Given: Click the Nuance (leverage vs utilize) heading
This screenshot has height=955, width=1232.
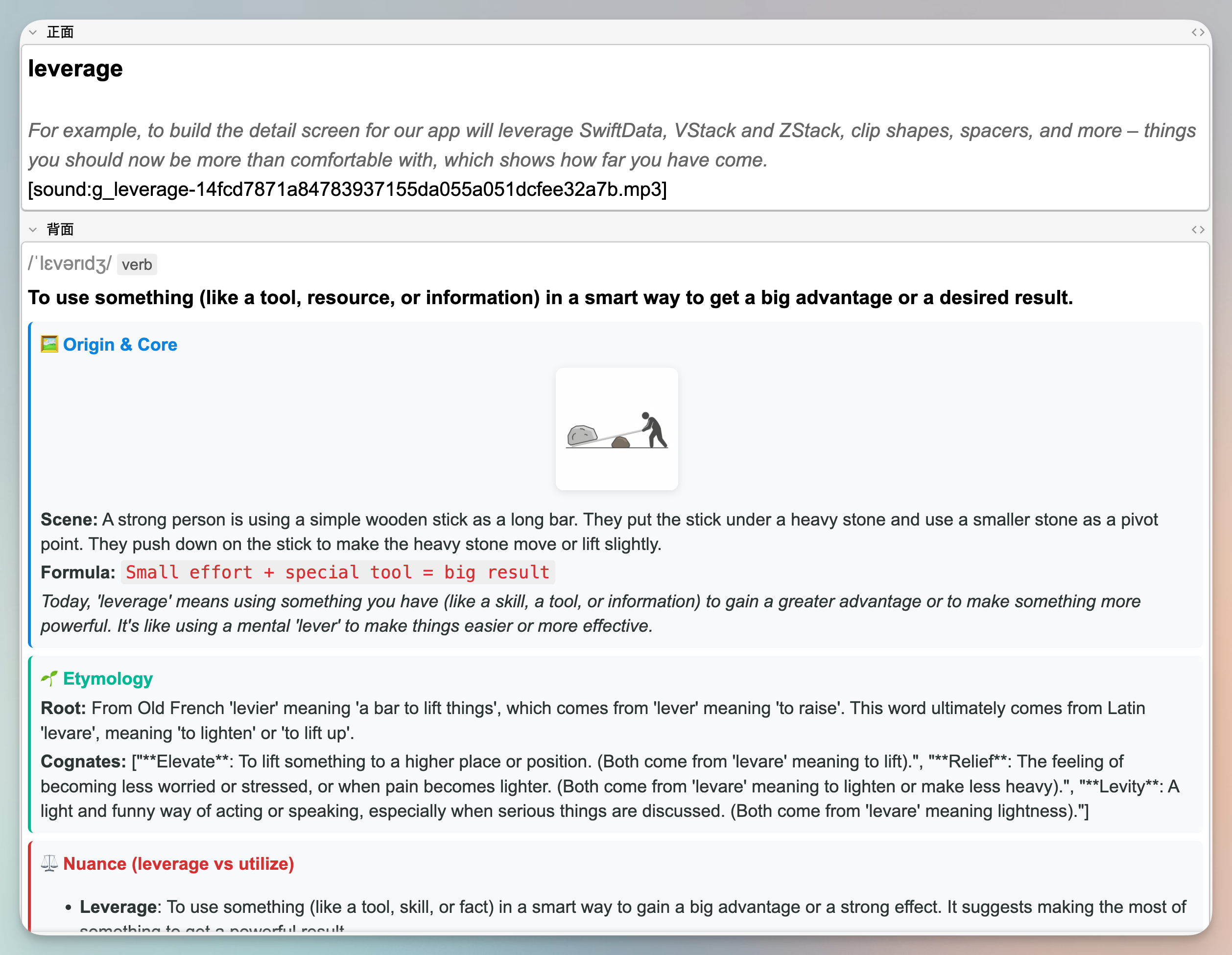Looking at the screenshot, I should [x=178, y=863].
